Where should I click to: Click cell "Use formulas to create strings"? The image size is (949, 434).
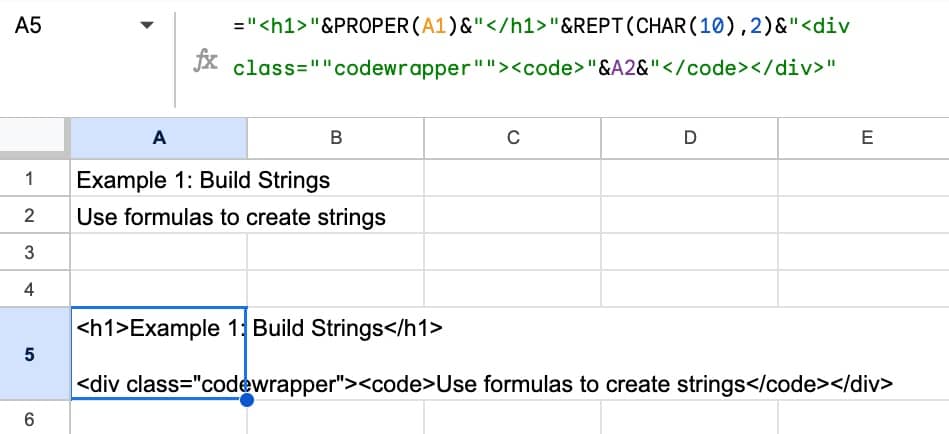pyautogui.click(x=158, y=216)
